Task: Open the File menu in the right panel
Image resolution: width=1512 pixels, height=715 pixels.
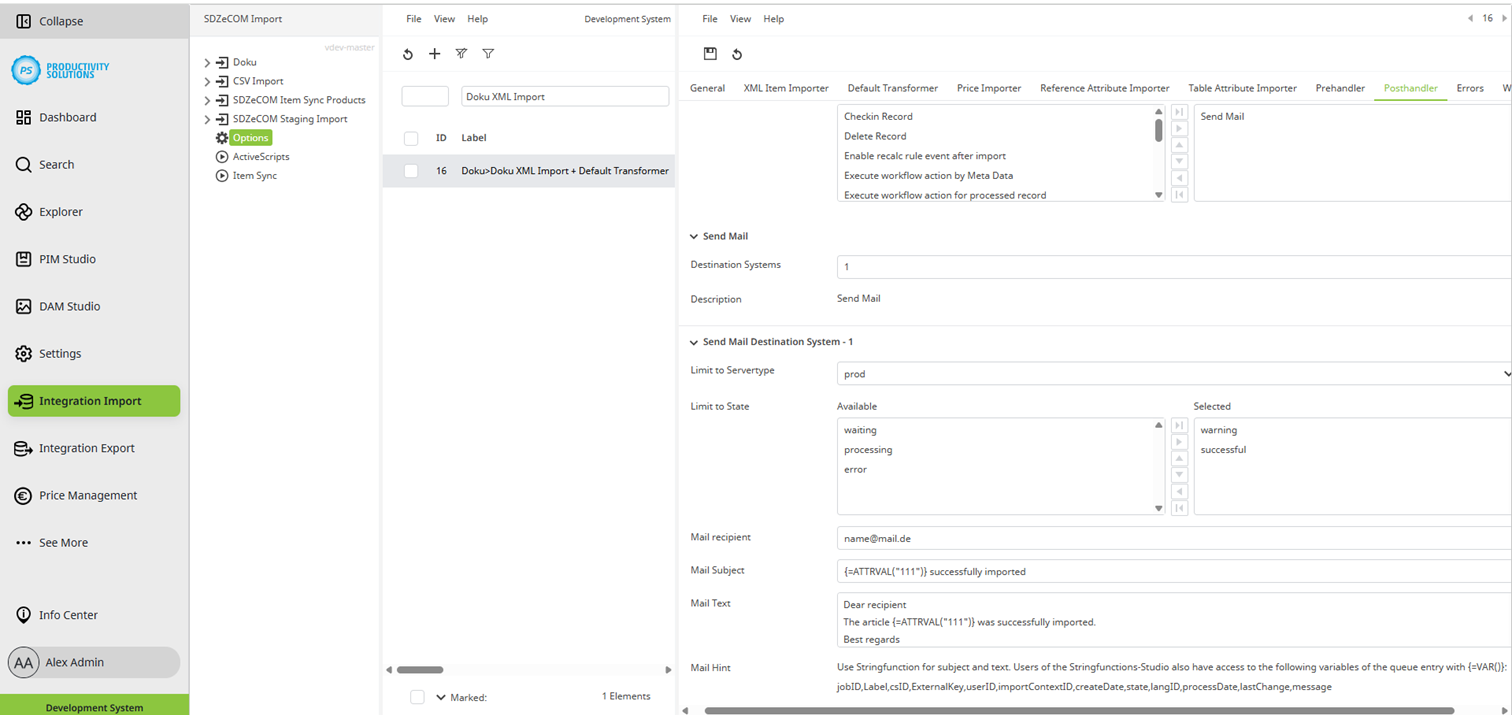Action: 710,18
